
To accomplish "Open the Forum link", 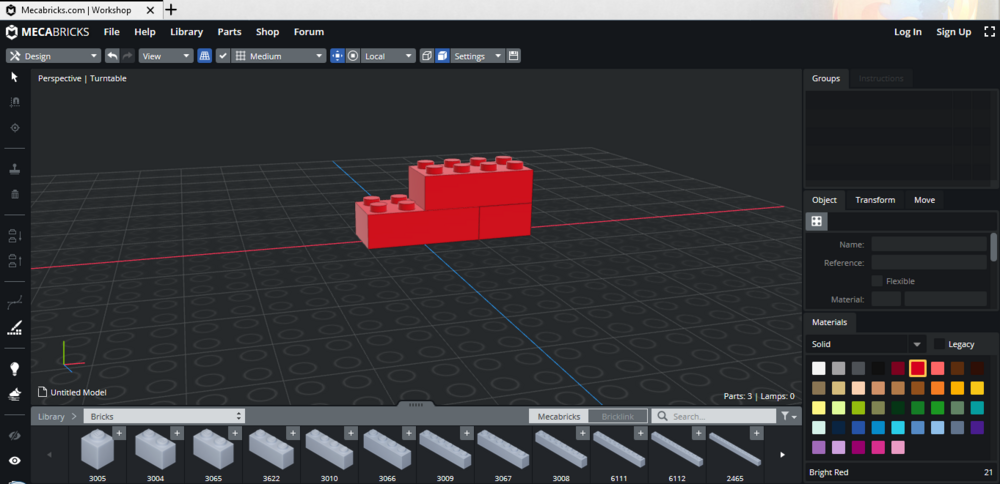I will pos(309,32).
